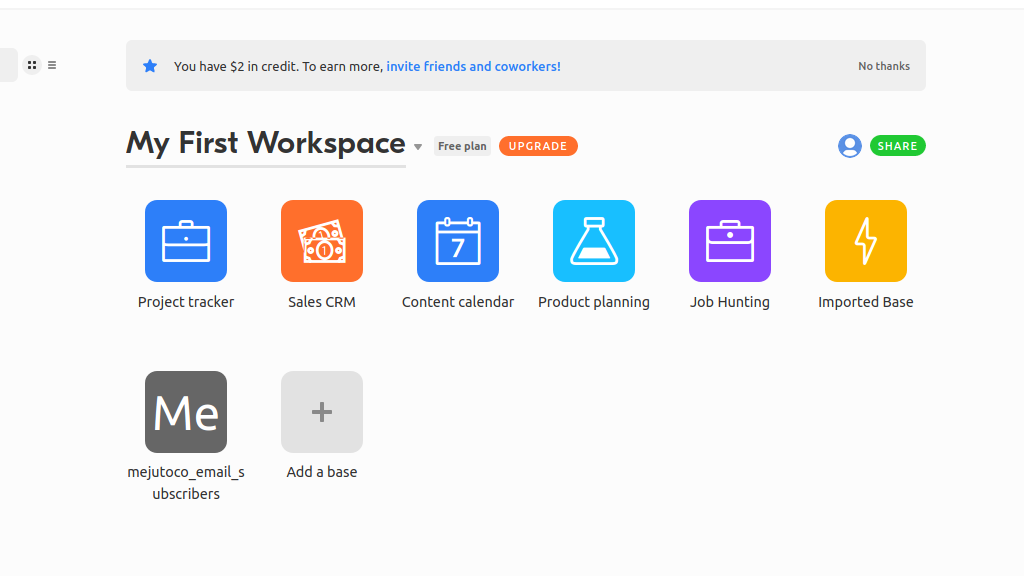Open the collapsed sidebar panel
The width and height of the screenshot is (1024, 576).
(x=8, y=64)
